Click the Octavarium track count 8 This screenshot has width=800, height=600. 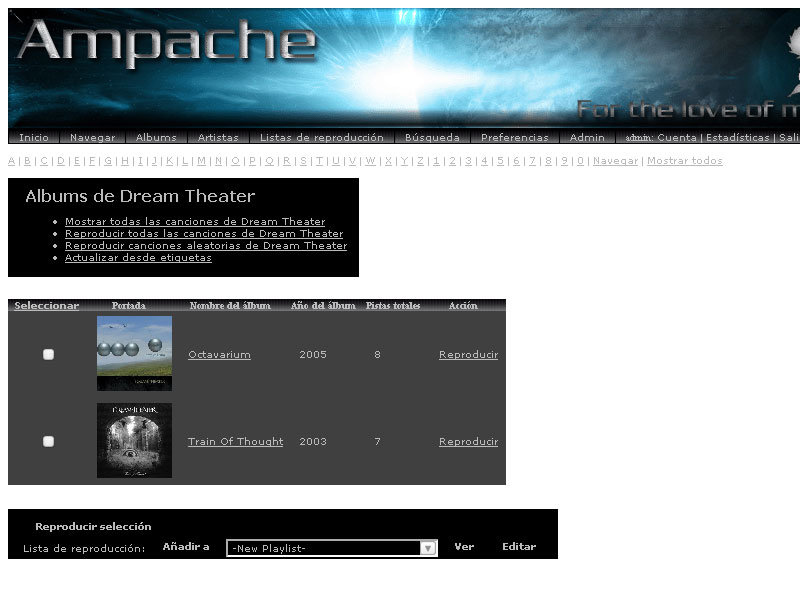coord(378,355)
